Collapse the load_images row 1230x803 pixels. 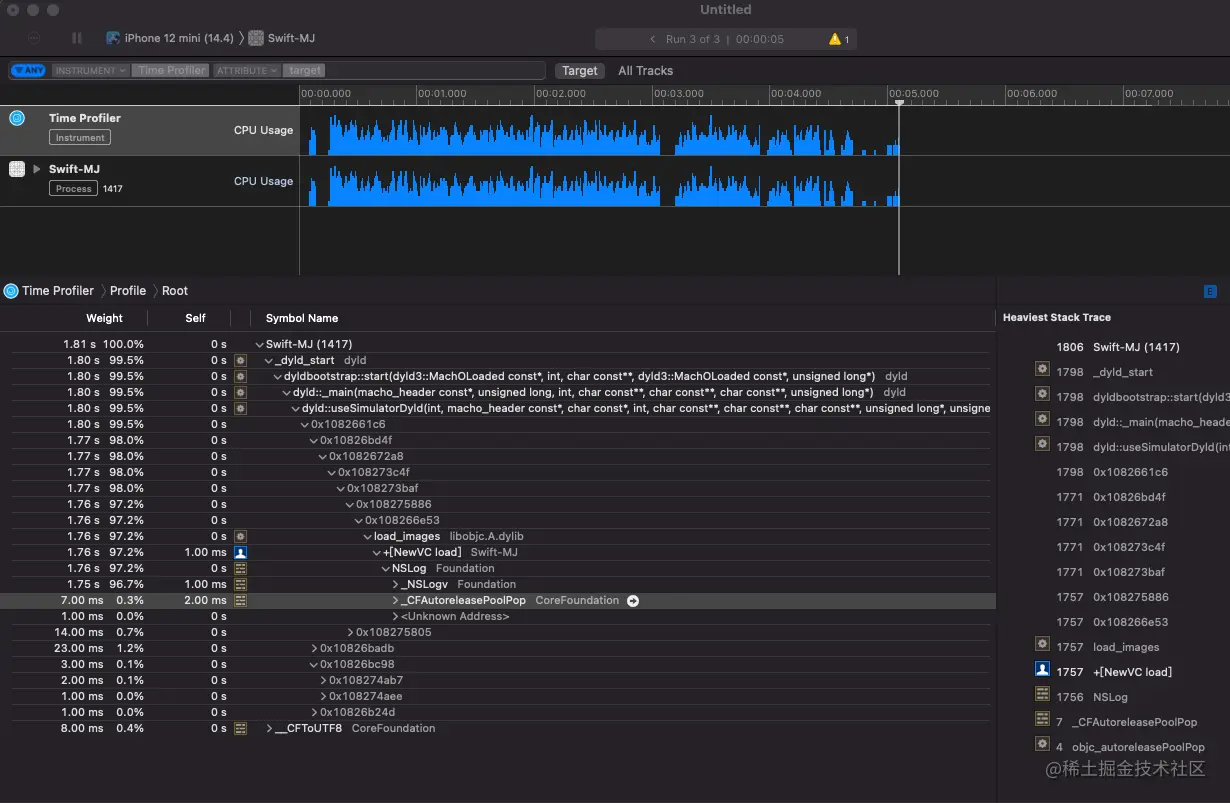pos(368,536)
